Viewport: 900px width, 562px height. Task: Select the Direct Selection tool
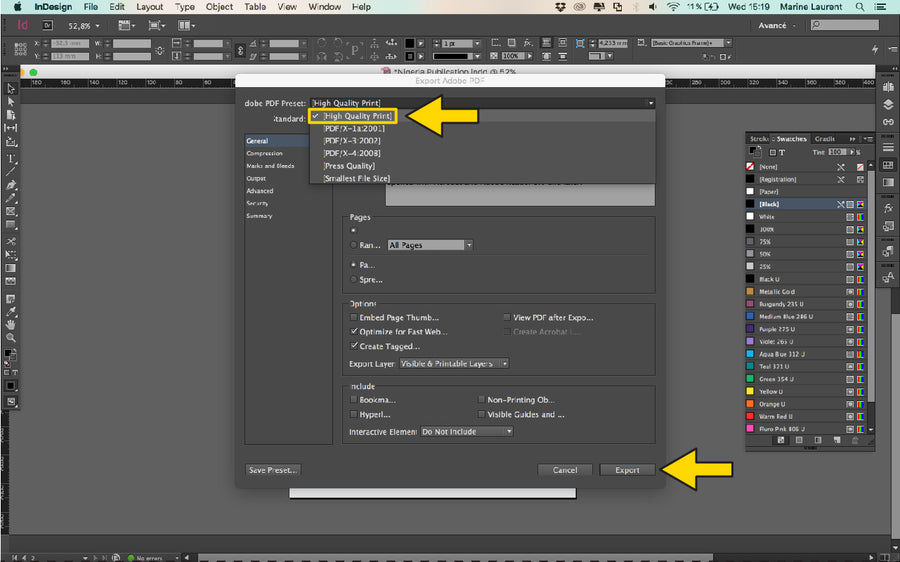[x=11, y=102]
